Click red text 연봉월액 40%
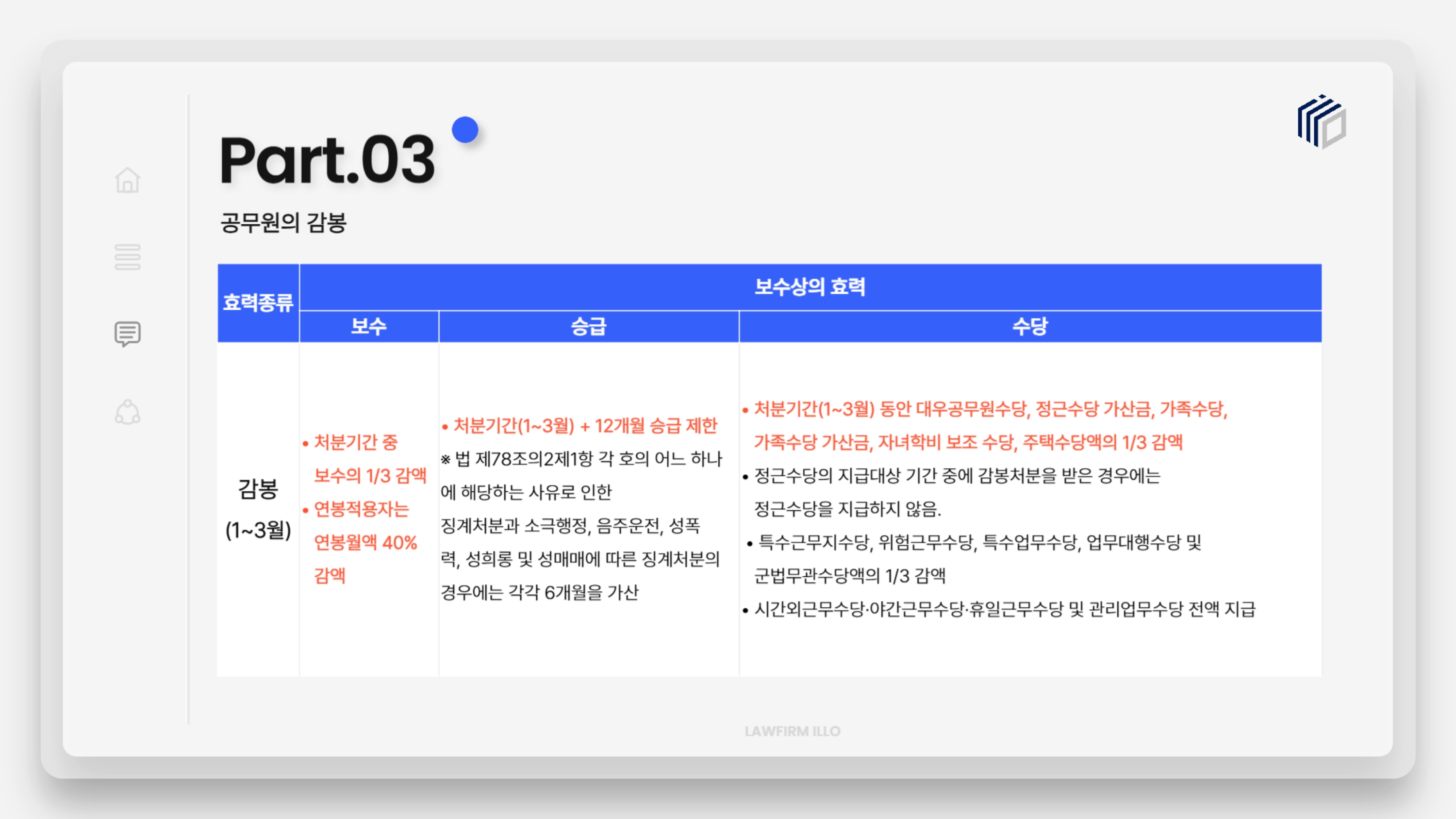The image size is (1456, 819). tap(365, 543)
